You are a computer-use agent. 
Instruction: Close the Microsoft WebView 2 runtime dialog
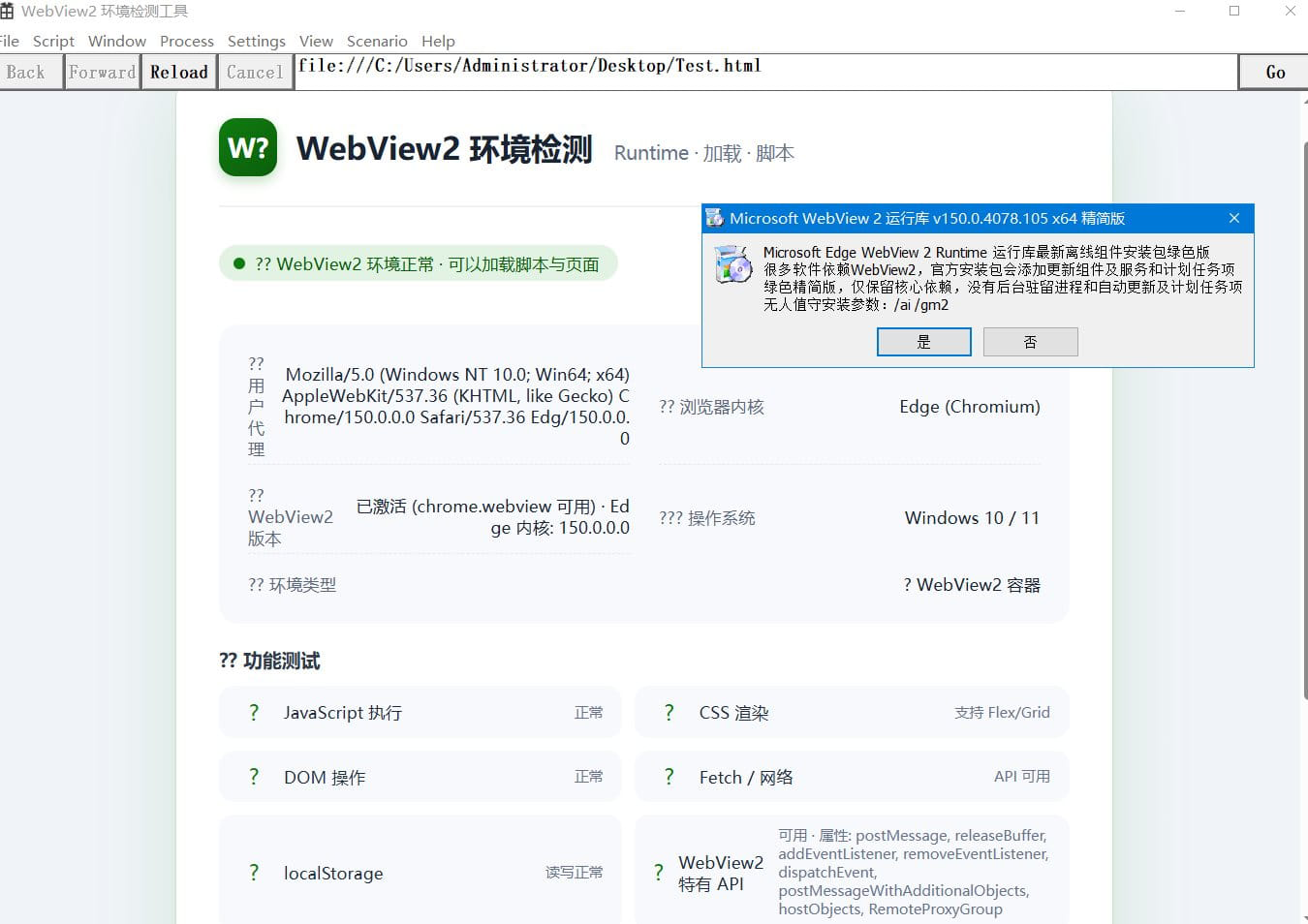(1234, 218)
